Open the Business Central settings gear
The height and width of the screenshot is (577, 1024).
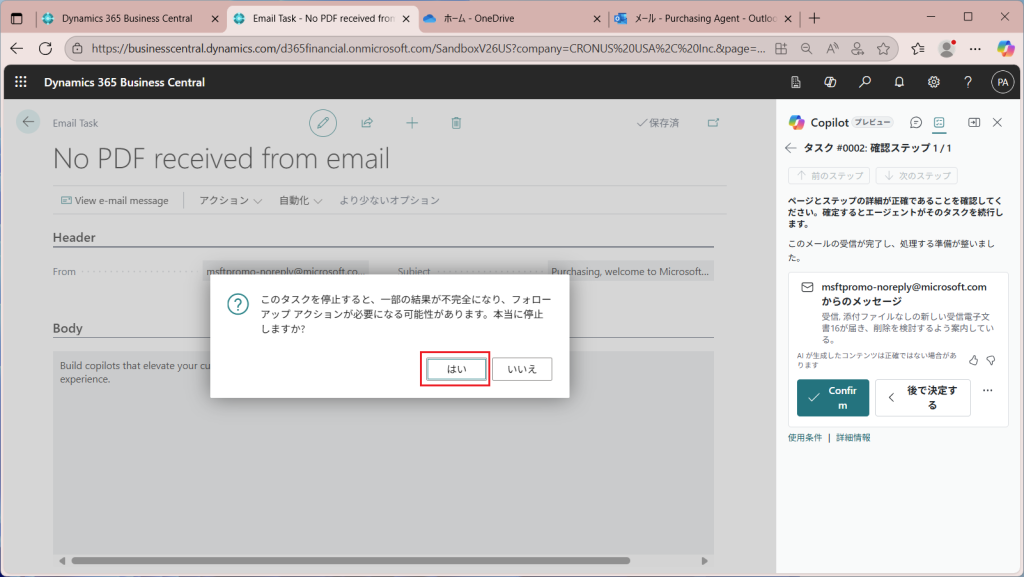coord(934,82)
